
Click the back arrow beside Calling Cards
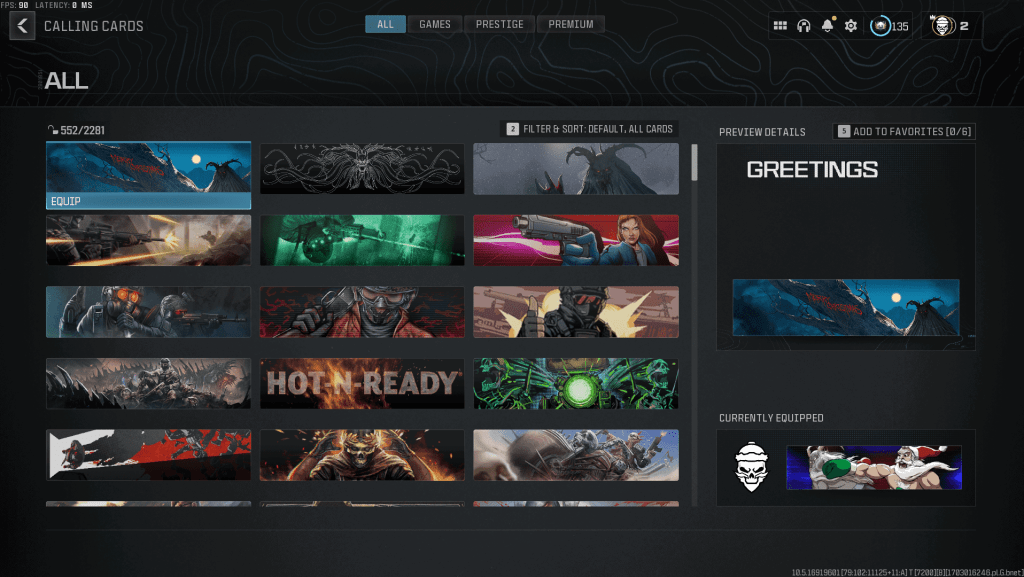[x=22, y=25]
